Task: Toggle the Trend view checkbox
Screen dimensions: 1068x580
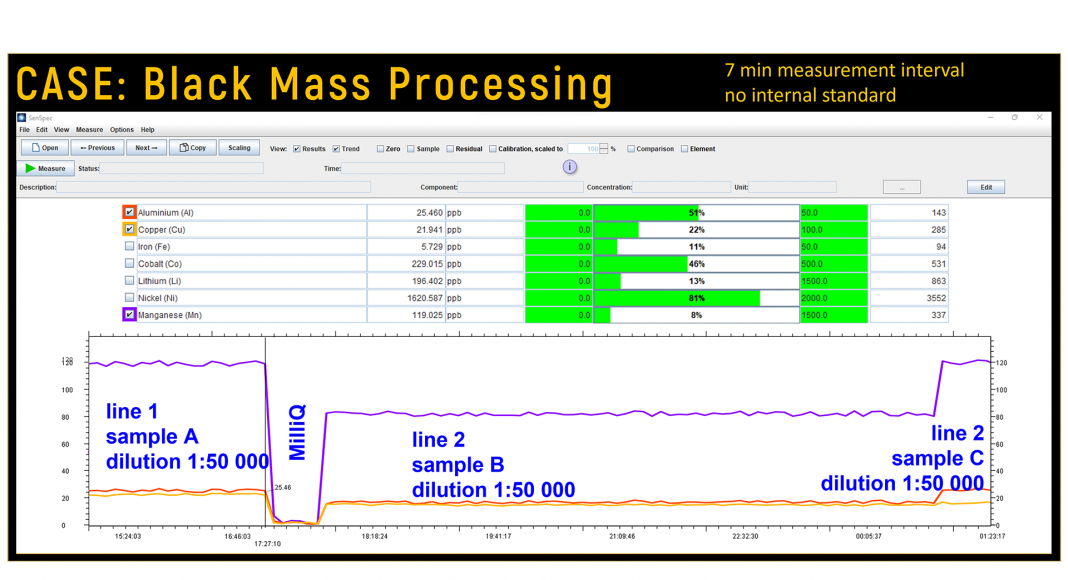Action: pyautogui.click(x=336, y=149)
